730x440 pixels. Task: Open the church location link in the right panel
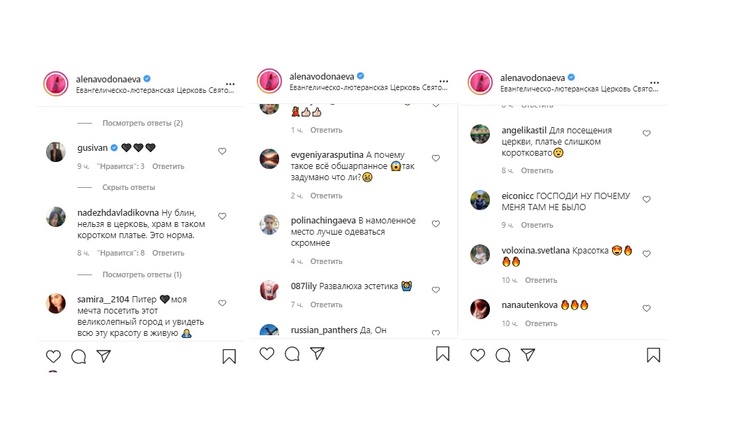[x=575, y=89]
